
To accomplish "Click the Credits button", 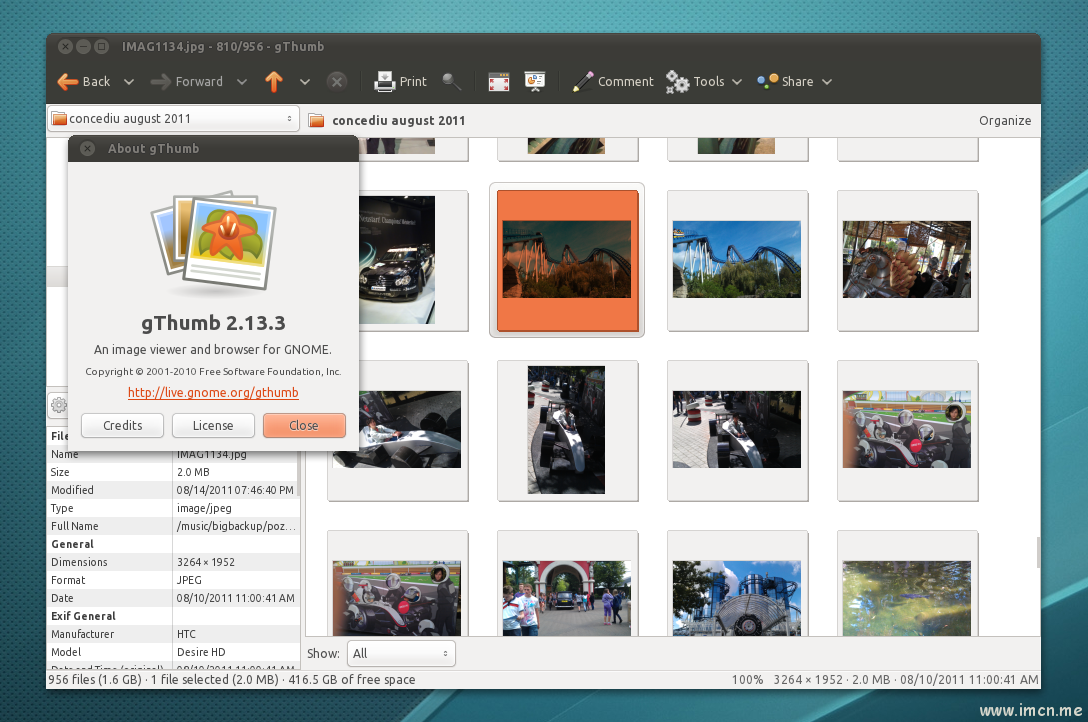I will pyautogui.click(x=123, y=425).
